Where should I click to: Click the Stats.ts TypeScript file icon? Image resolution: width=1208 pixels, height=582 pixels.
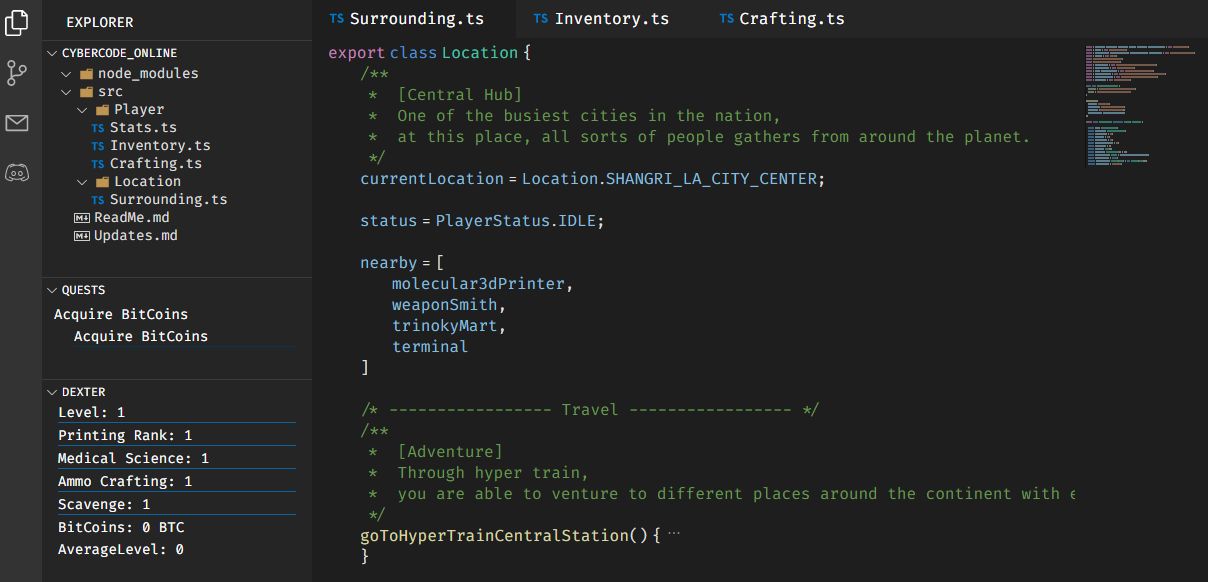click(x=98, y=128)
